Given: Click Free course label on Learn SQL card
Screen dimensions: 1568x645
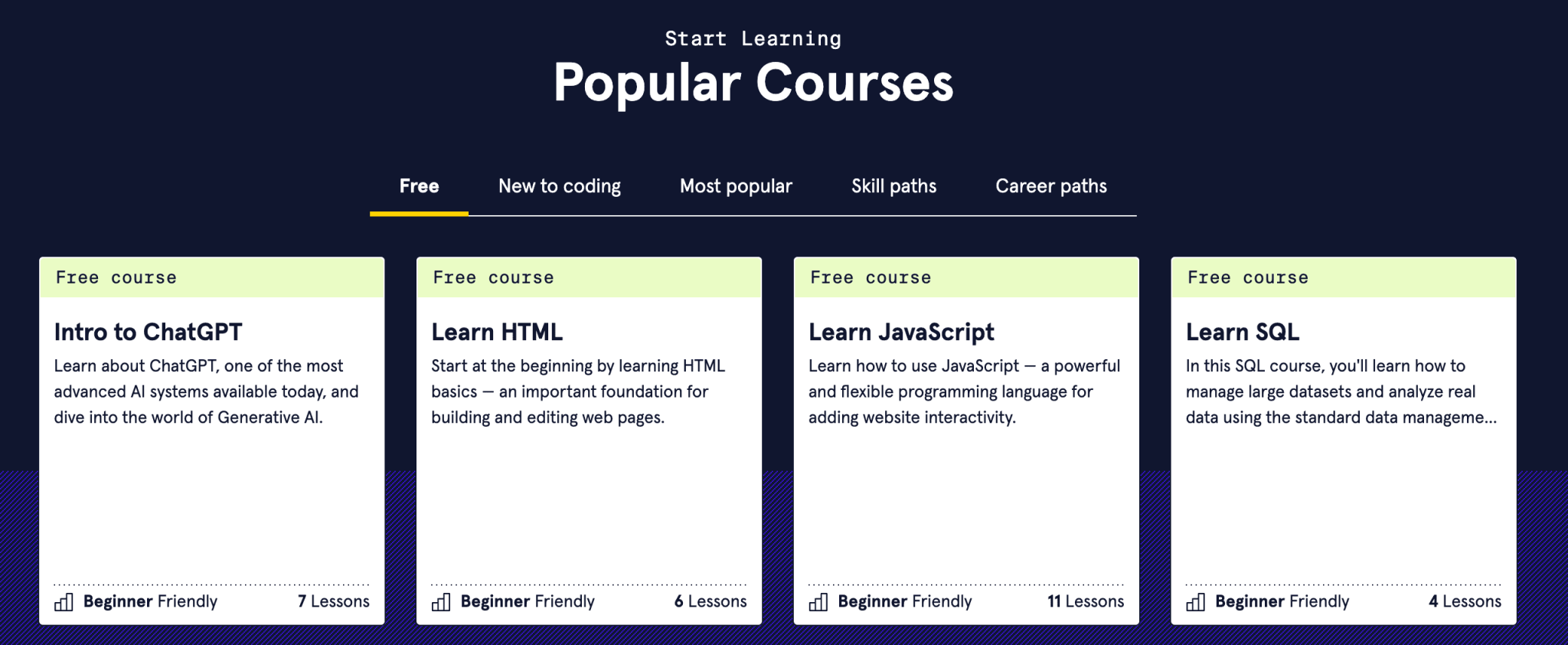Looking at the screenshot, I should (1249, 277).
